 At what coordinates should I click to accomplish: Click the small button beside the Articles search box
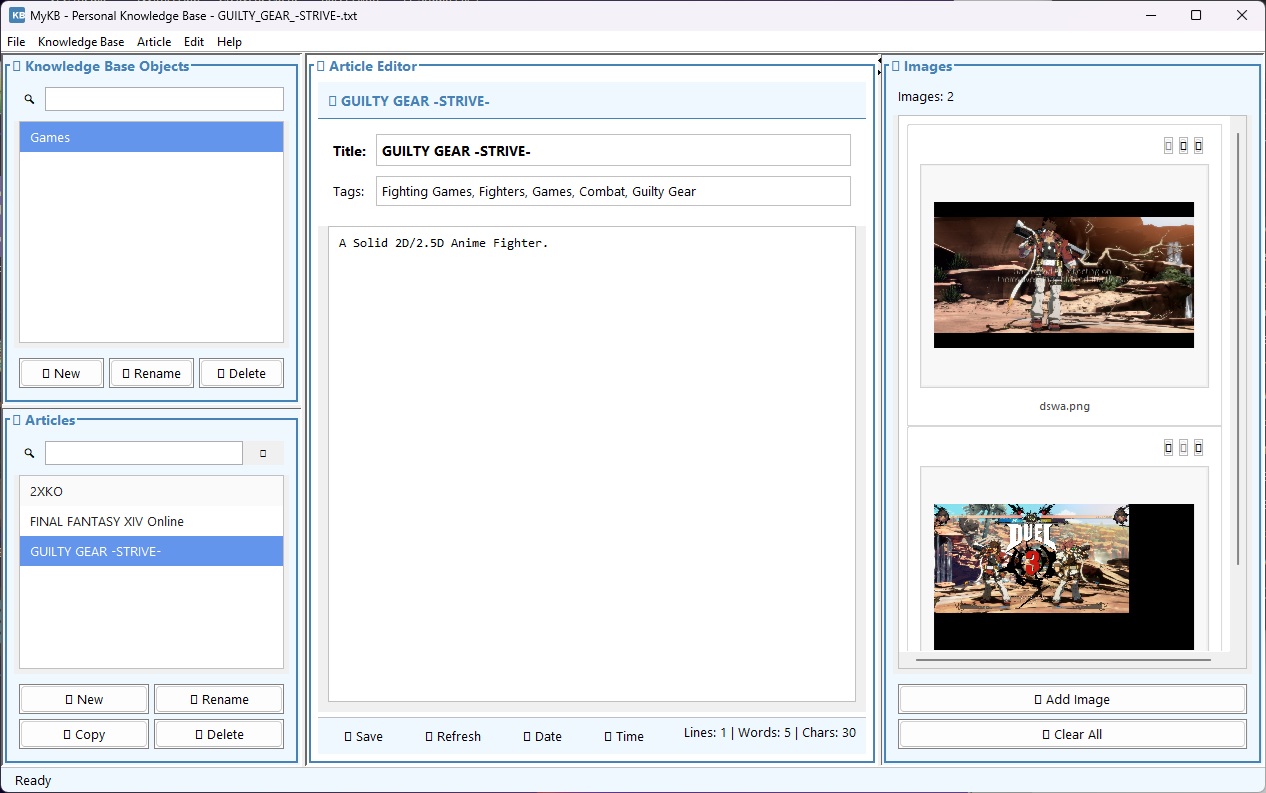pos(263,453)
